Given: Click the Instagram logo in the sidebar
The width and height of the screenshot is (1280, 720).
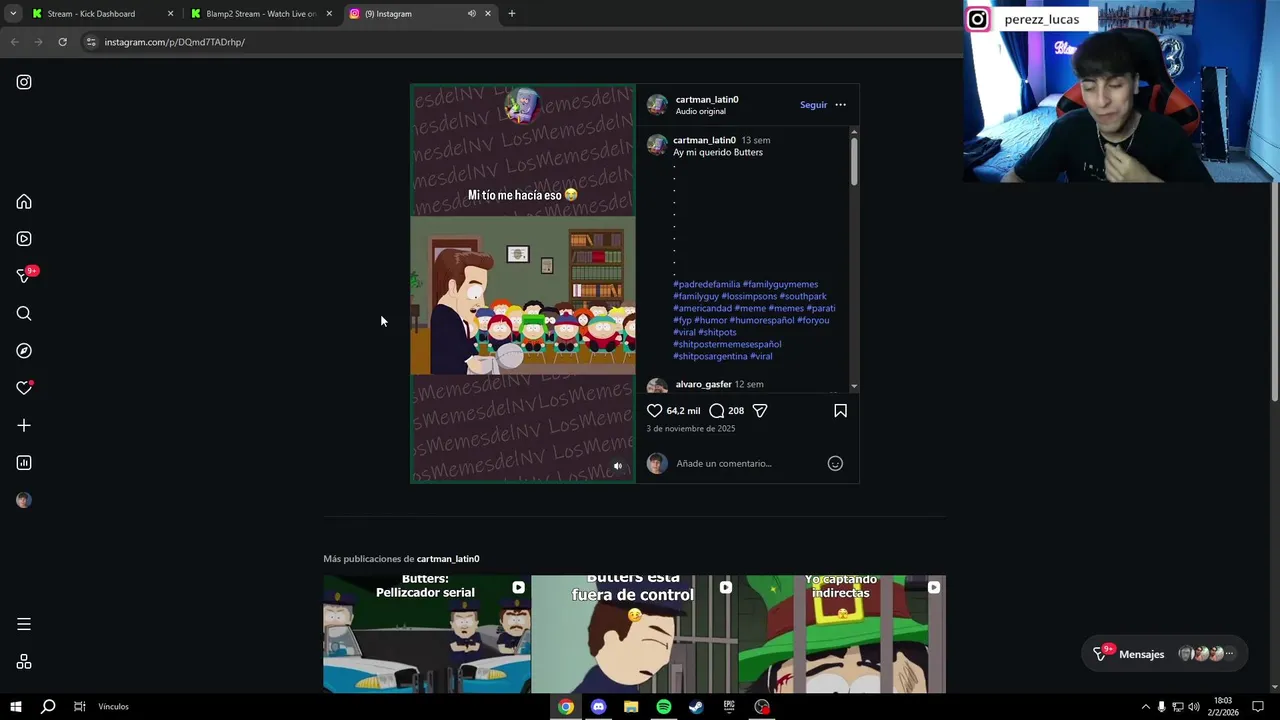Looking at the screenshot, I should point(24,82).
